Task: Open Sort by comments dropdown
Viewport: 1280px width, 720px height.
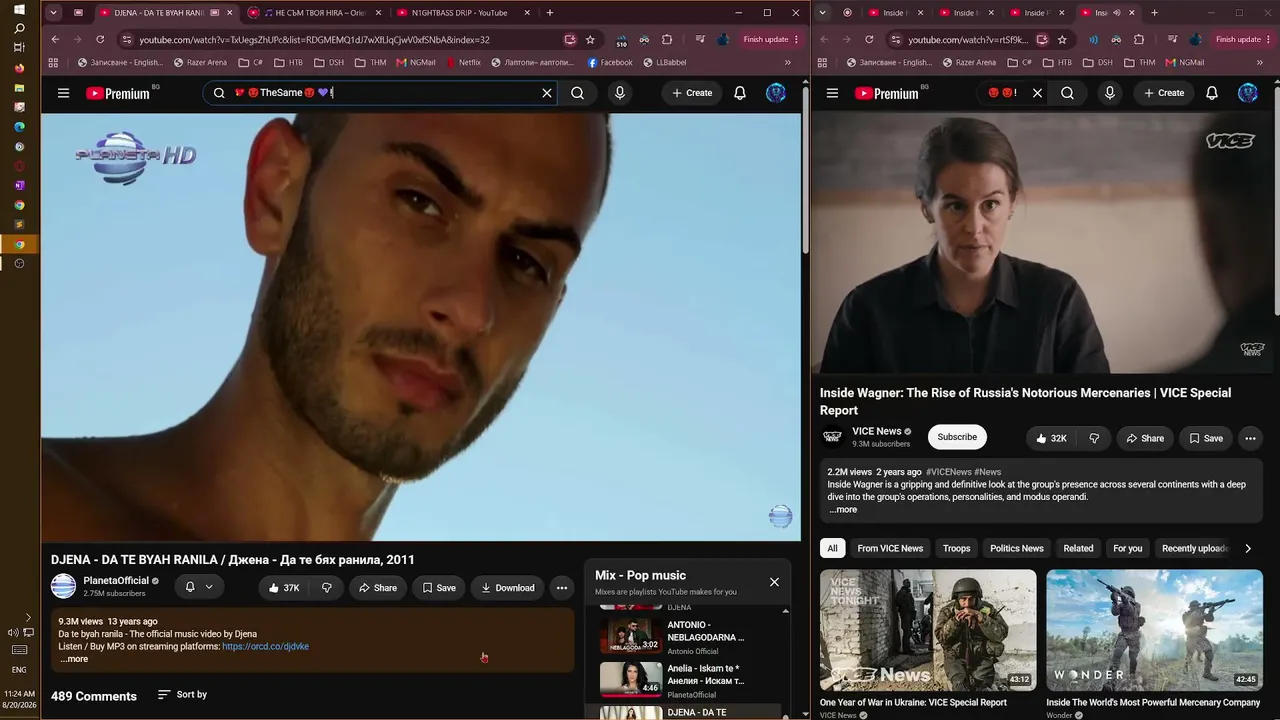Action: (x=182, y=695)
